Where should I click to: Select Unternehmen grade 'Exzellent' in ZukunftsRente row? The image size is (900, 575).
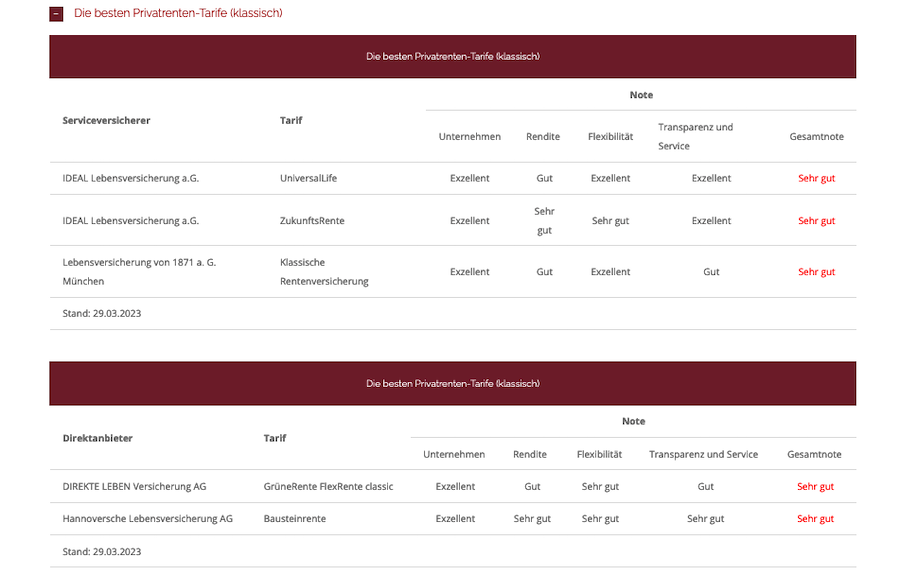[470, 221]
